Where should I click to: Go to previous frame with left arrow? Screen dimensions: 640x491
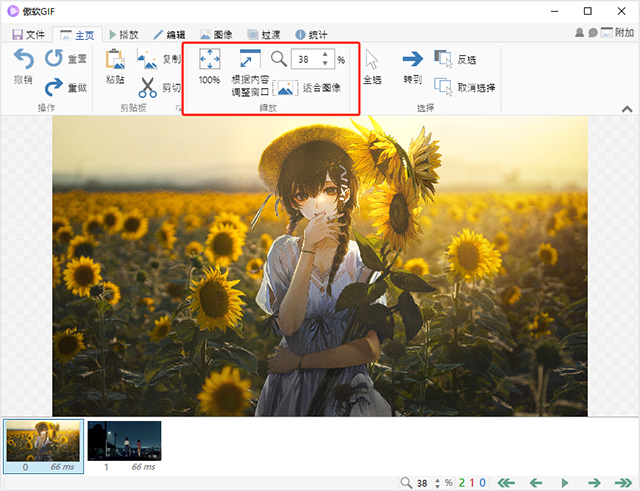pyautogui.click(x=536, y=483)
